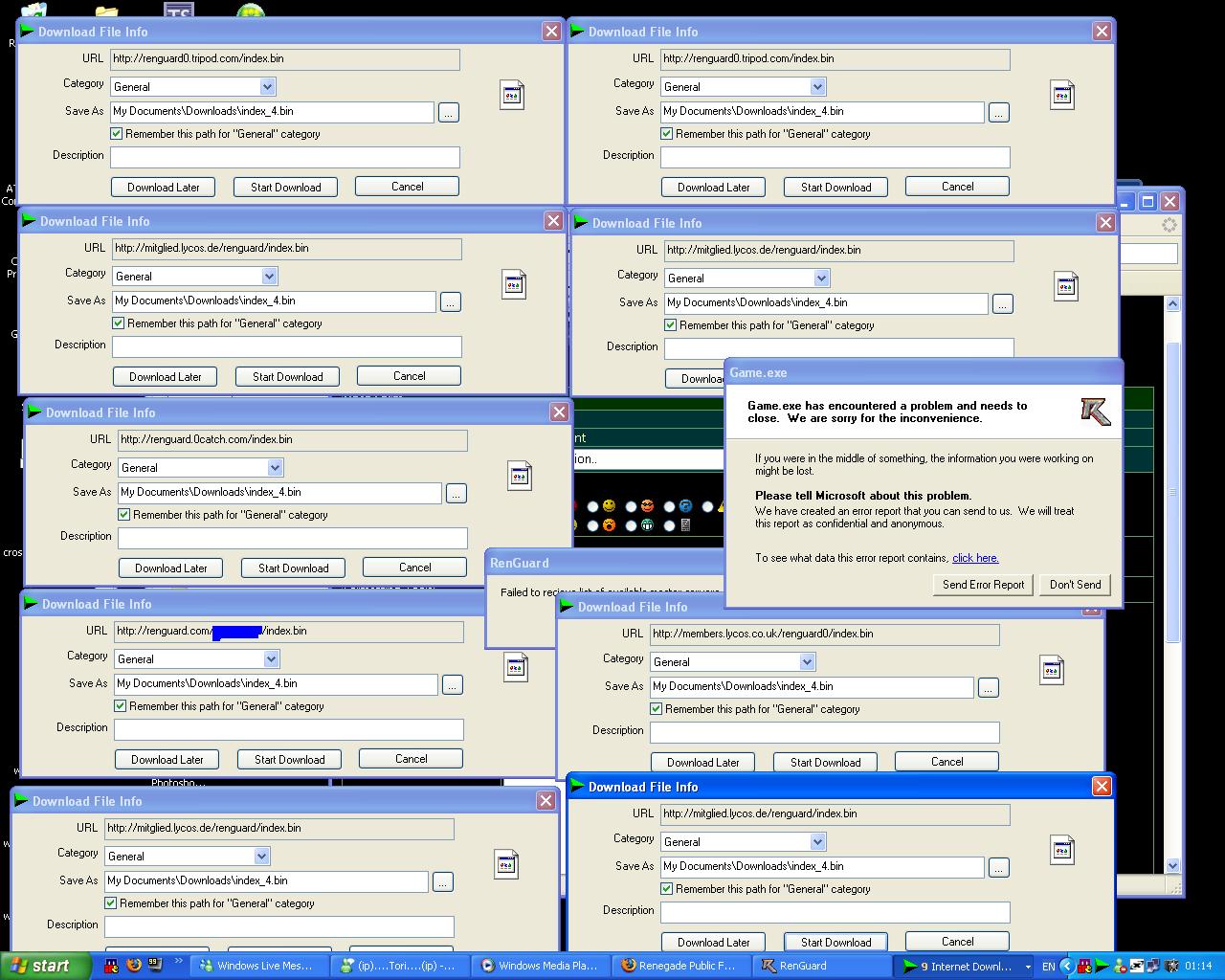
Task: Open Category dropdown in members.lycos.co.uk dialog
Action: click(x=808, y=662)
